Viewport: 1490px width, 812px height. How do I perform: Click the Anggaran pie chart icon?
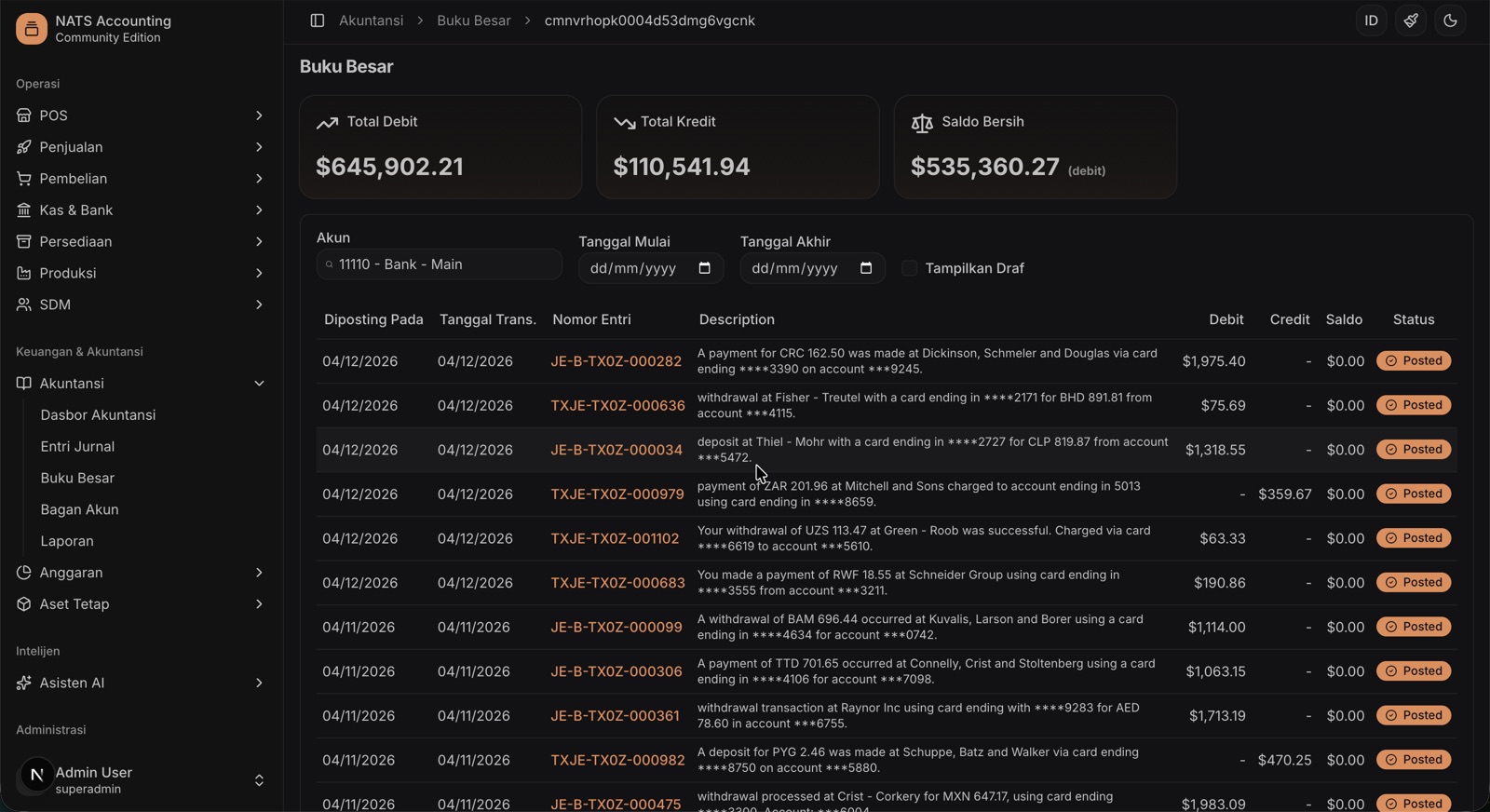point(24,573)
